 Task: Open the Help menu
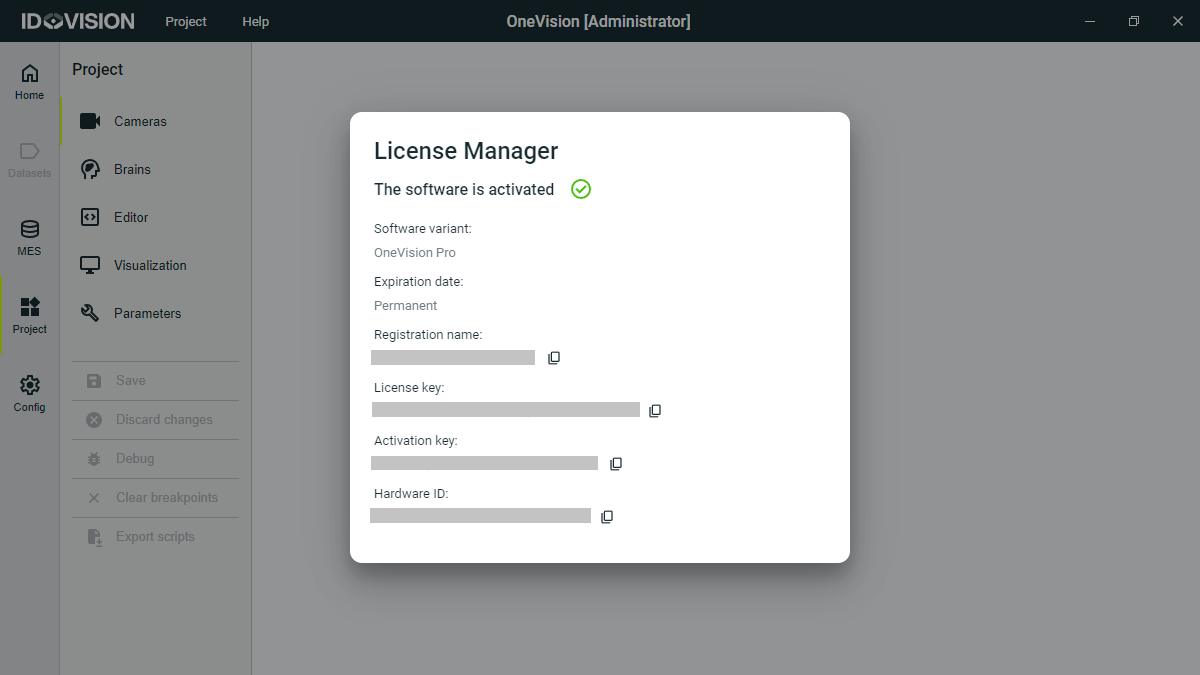click(x=255, y=21)
